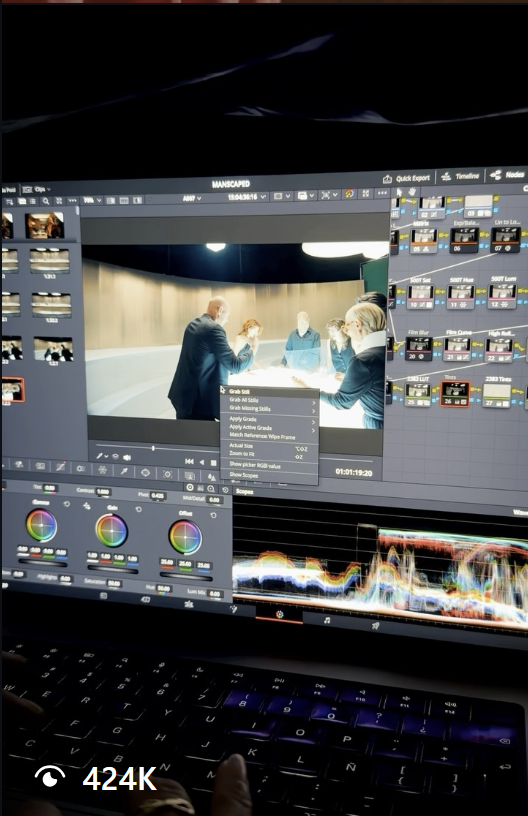Open the Timeline panel button

click(x=460, y=176)
